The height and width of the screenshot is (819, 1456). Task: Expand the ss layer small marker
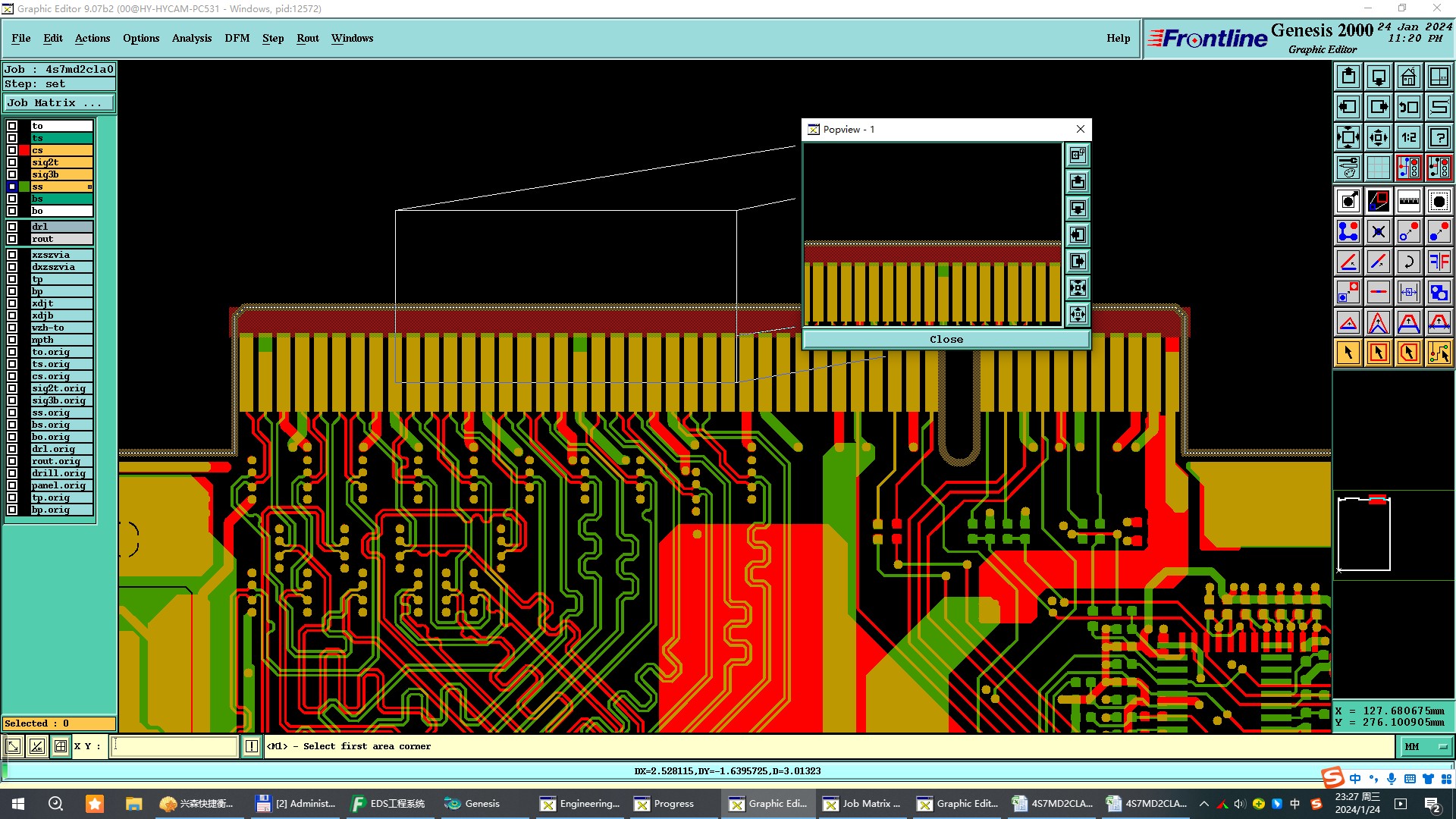[x=89, y=187]
